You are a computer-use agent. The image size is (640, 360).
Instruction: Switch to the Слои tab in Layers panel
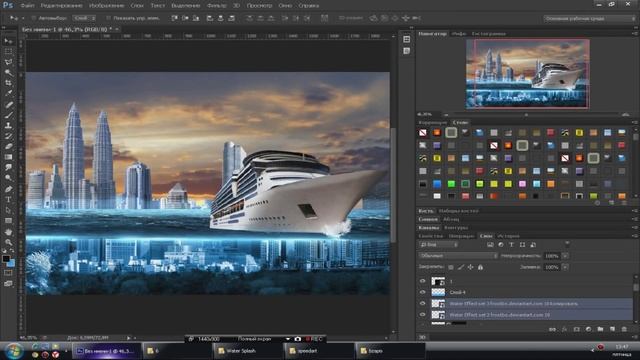pyautogui.click(x=486, y=236)
